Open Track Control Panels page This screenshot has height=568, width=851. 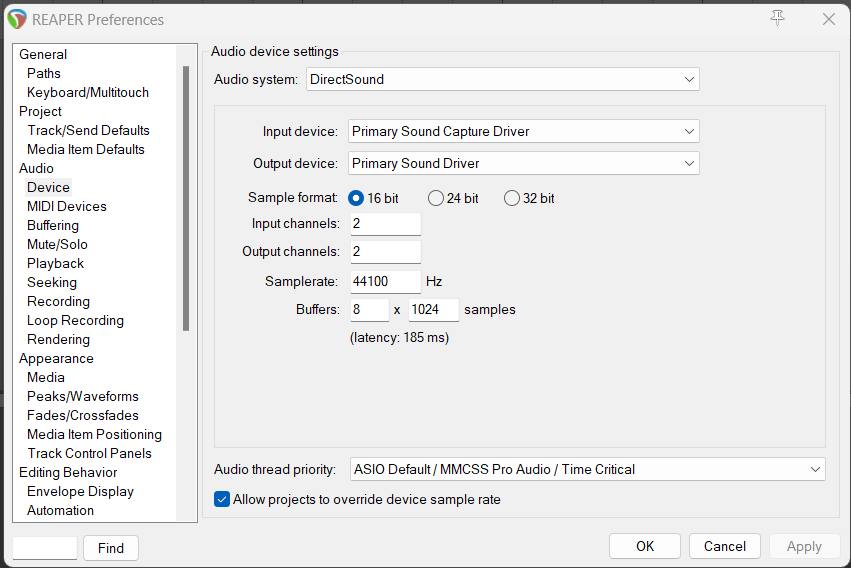click(90, 453)
